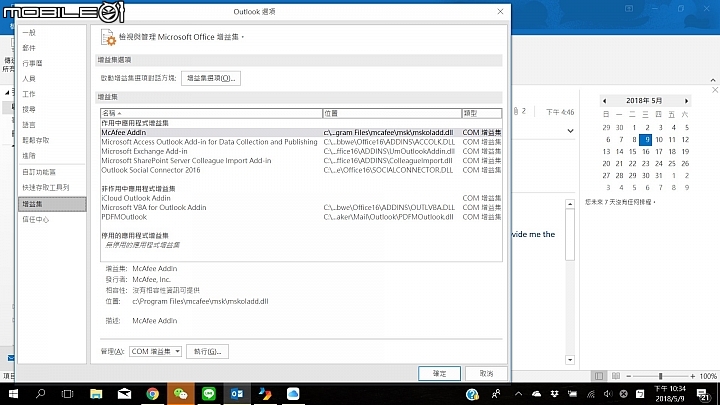Select the 語言 options category
Viewport: 720px width, 405px height.
pyautogui.click(x=52, y=125)
